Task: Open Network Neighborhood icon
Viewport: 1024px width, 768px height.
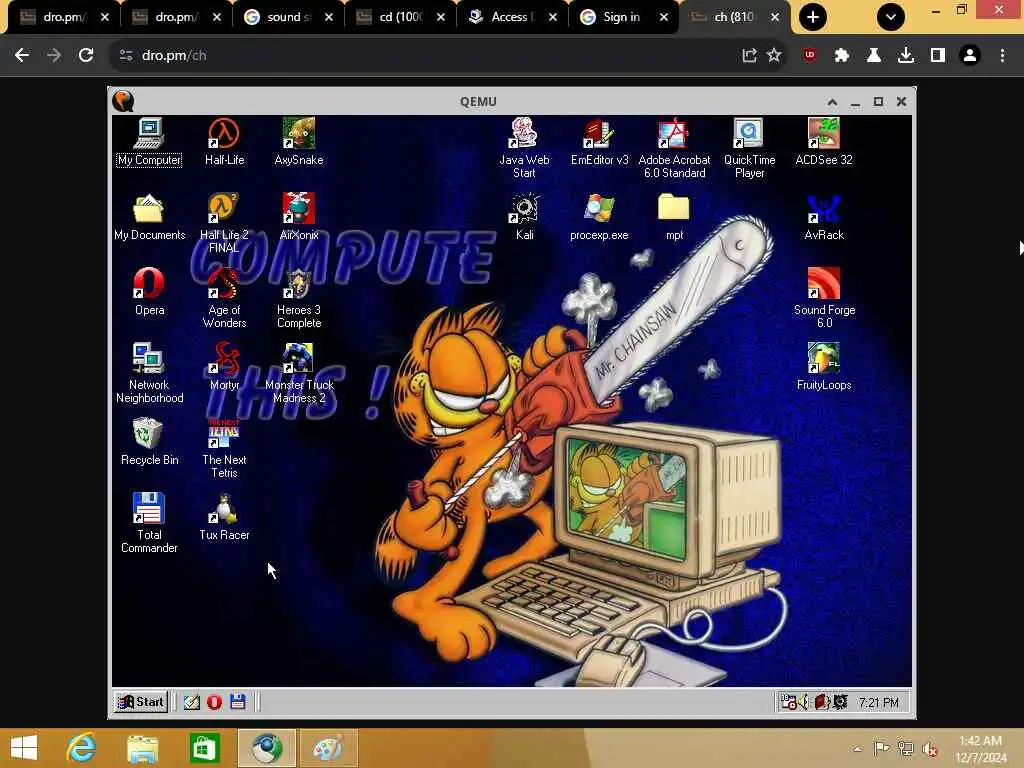Action: 149,374
